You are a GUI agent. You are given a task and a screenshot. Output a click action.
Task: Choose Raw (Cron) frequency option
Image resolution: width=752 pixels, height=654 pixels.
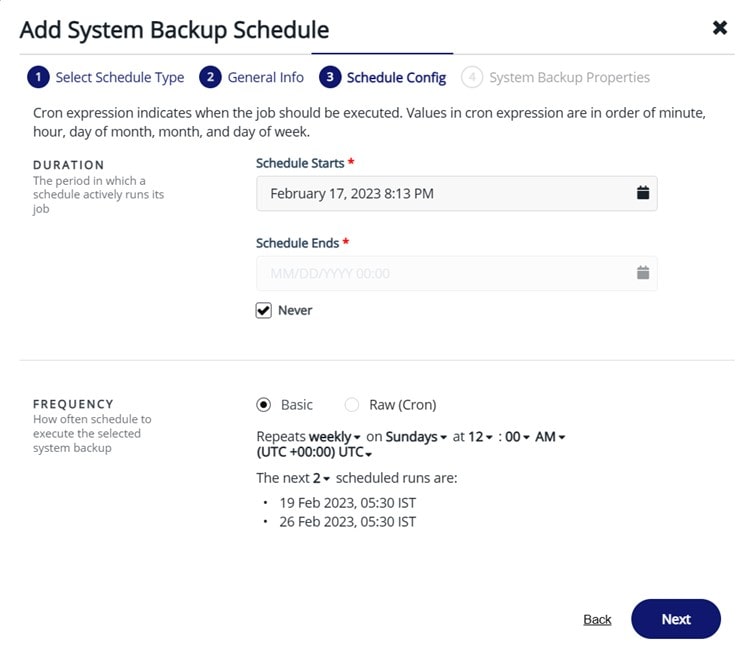click(352, 405)
